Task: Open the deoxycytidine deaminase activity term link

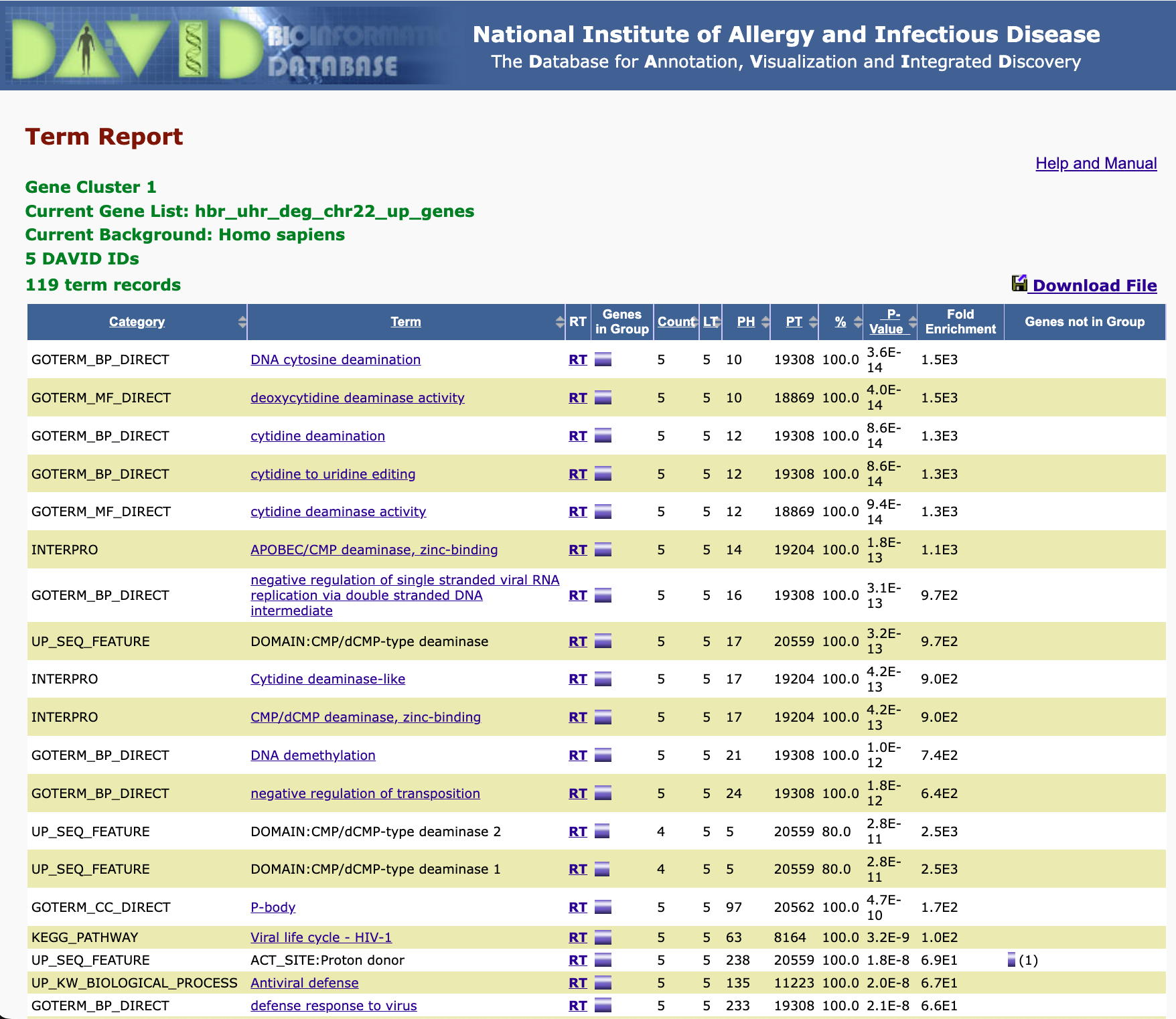Action: click(357, 398)
